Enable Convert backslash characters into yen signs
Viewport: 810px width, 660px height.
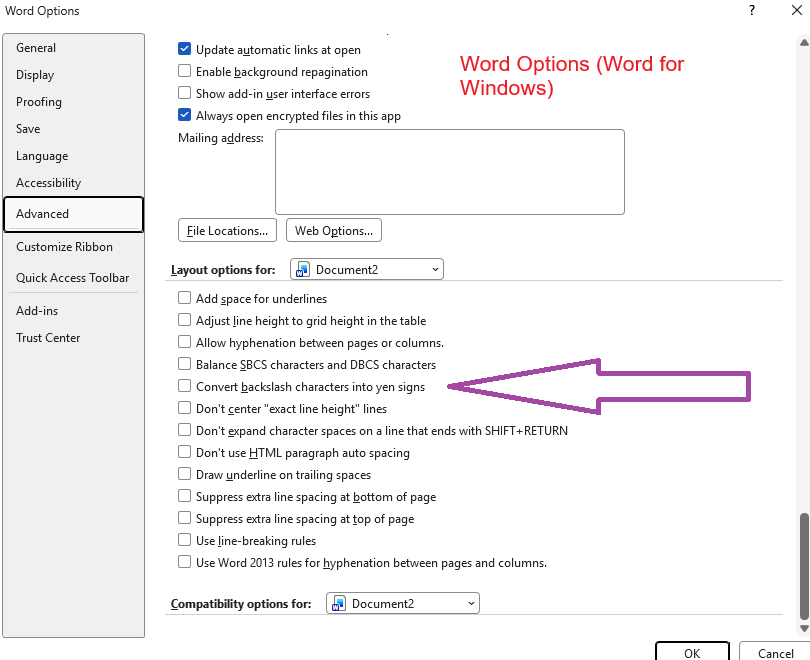pos(184,386)
